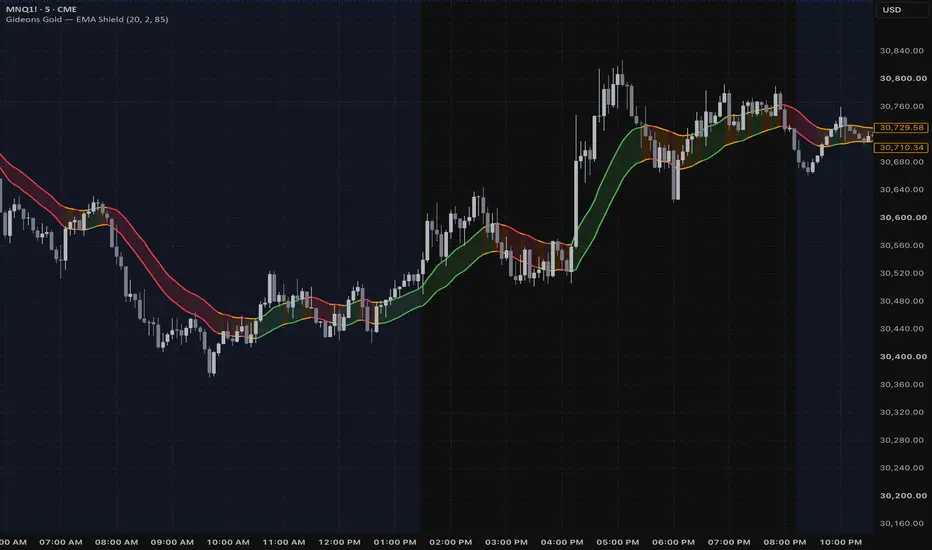Click the 30,360.00 price scale label
The image size is (932, 550).
pos(902,384)
